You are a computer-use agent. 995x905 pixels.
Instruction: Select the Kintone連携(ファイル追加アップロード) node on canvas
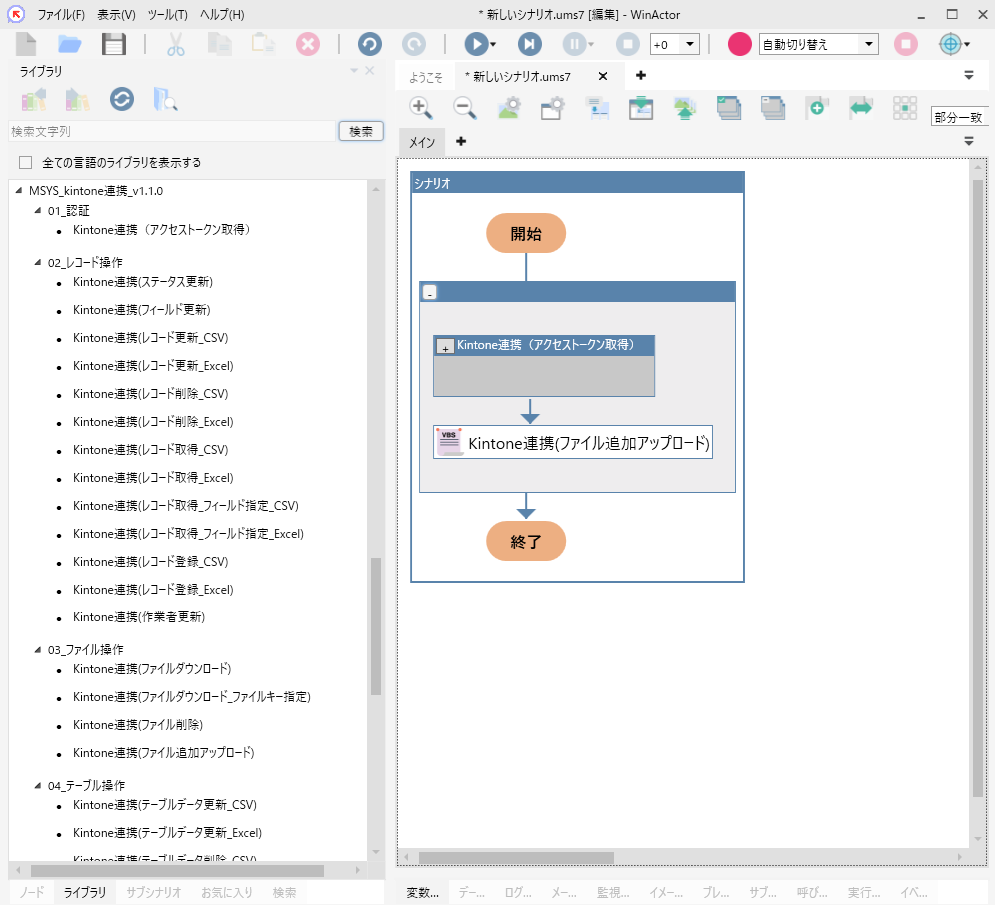(573, 442)
